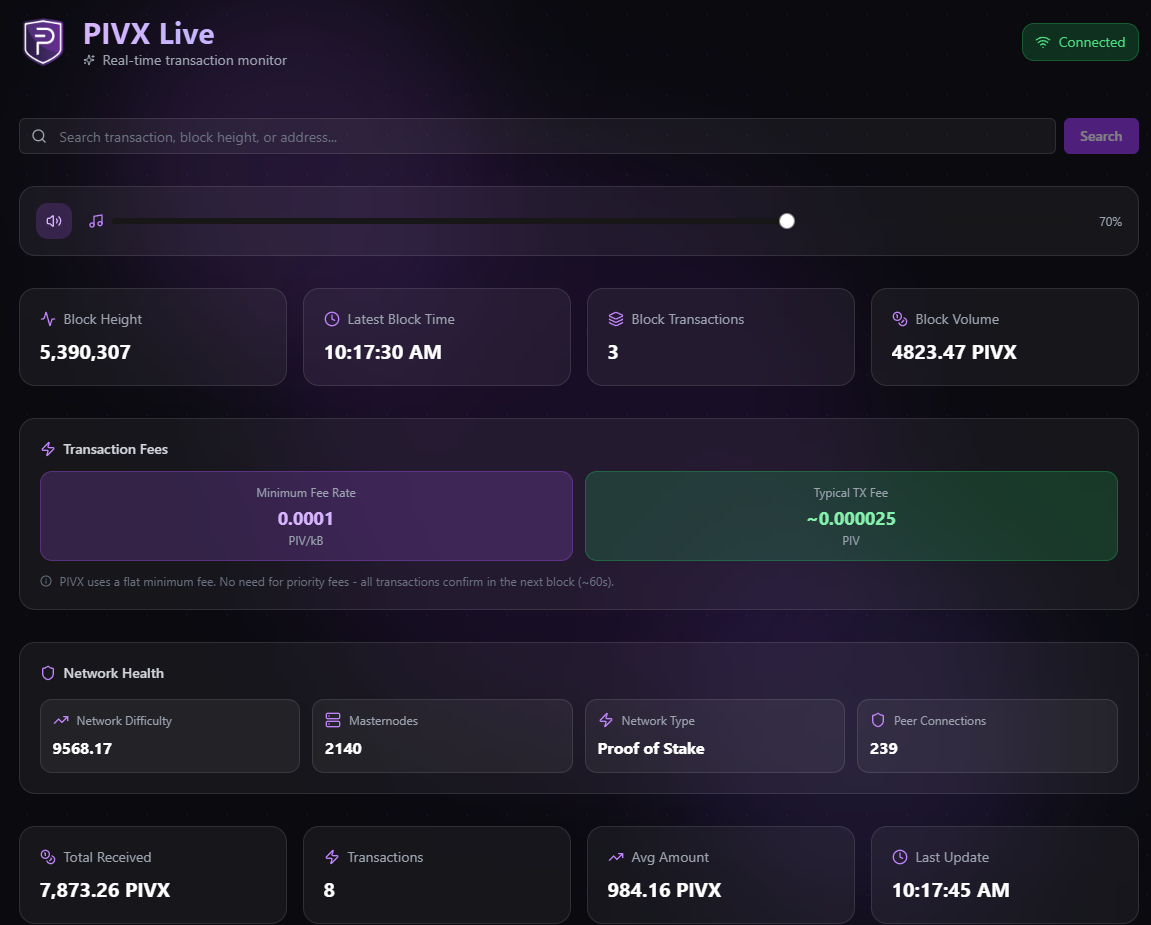Click the Masternodes server icon

[x=333, y=720]
